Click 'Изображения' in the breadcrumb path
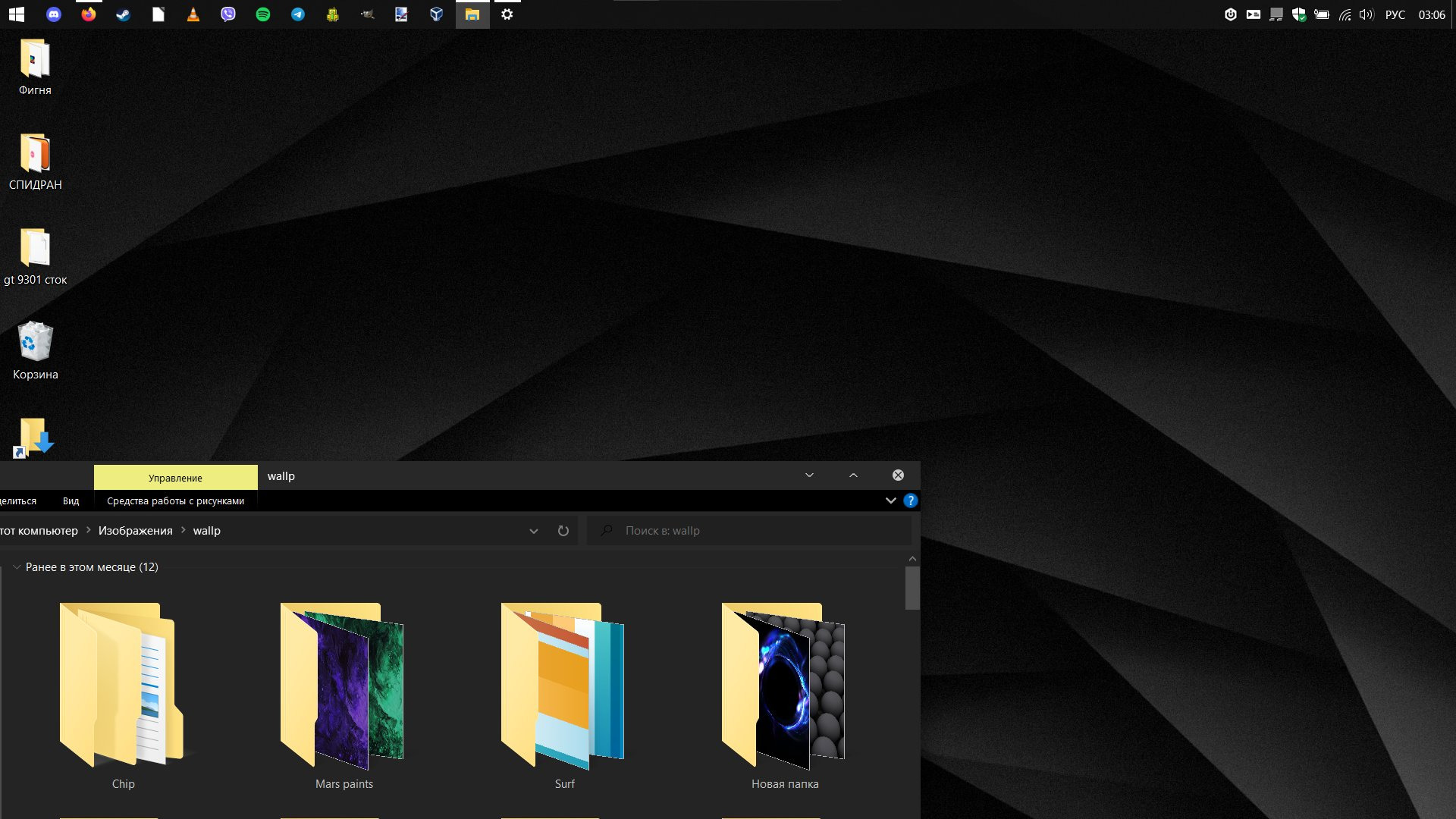The image size is (1456, 819). pyautogui.click(x=135, y=531)
